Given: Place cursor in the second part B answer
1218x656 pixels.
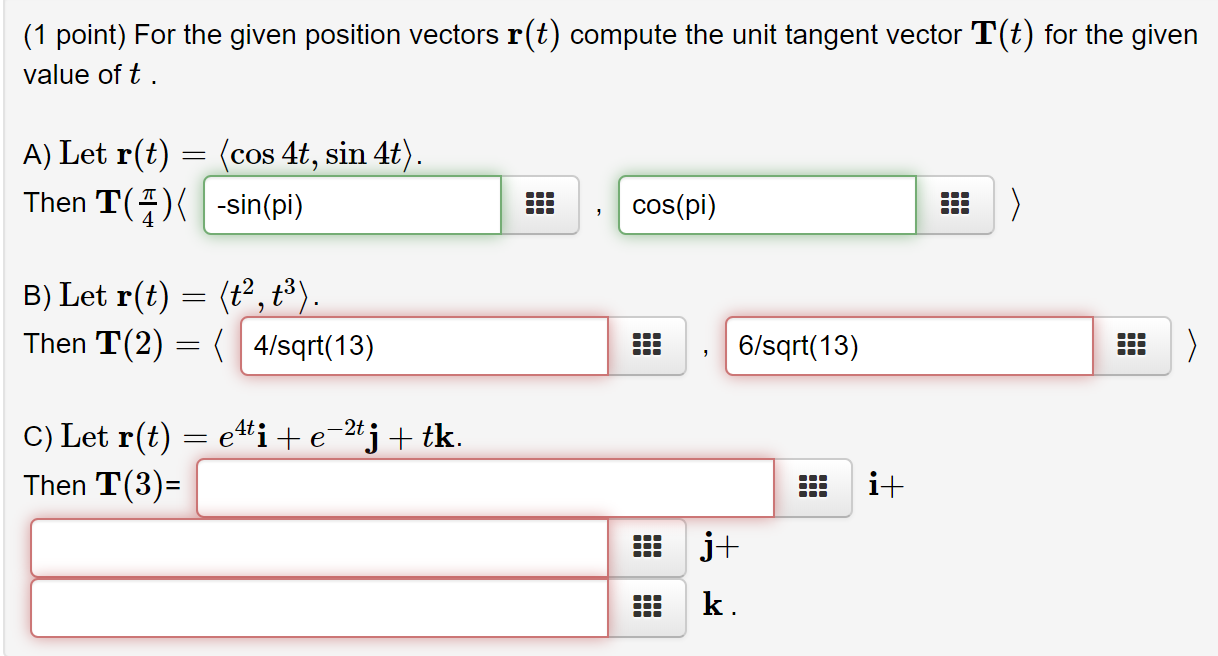Looking at the screenshot, I should [908, 346].
